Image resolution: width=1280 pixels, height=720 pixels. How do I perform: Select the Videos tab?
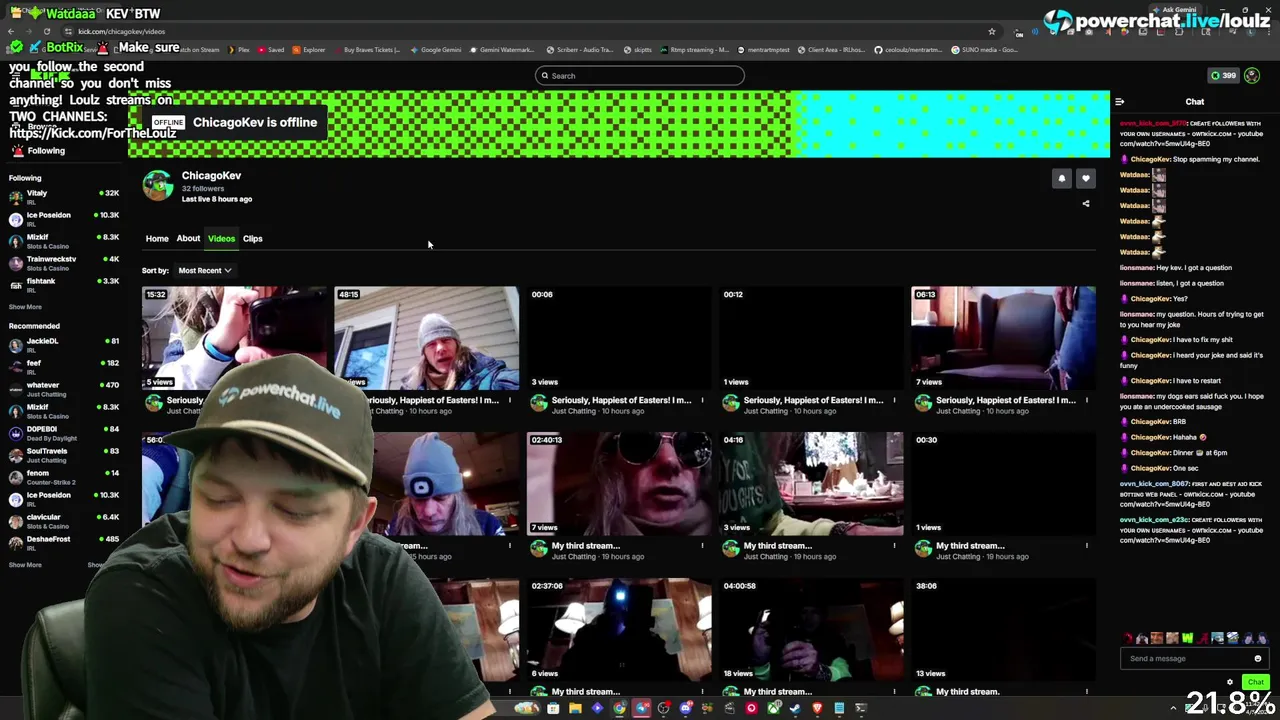[221, 239]
